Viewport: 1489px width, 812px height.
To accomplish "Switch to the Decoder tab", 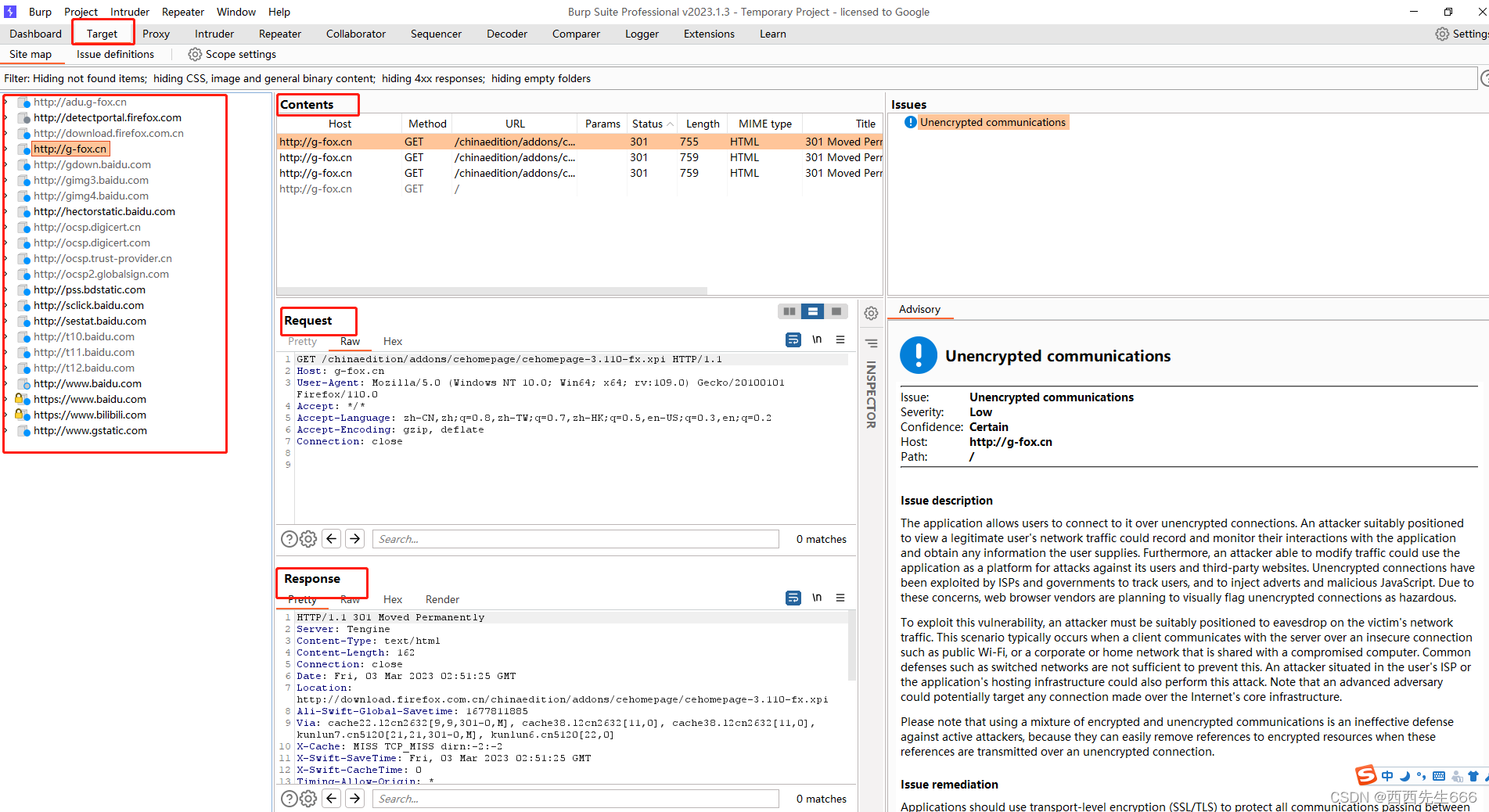I will (506, 34).
